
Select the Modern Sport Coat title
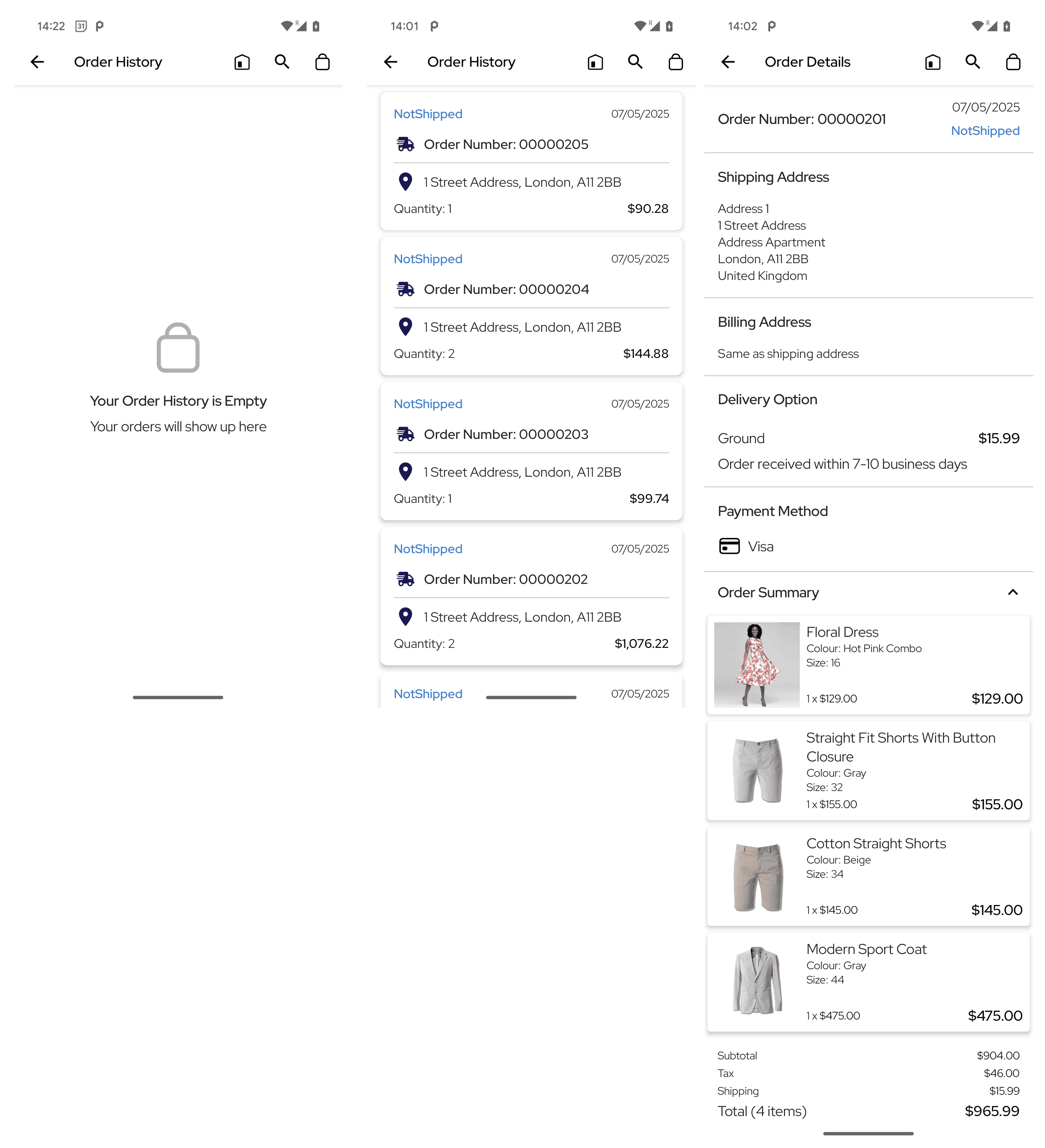tap(866, 949)
